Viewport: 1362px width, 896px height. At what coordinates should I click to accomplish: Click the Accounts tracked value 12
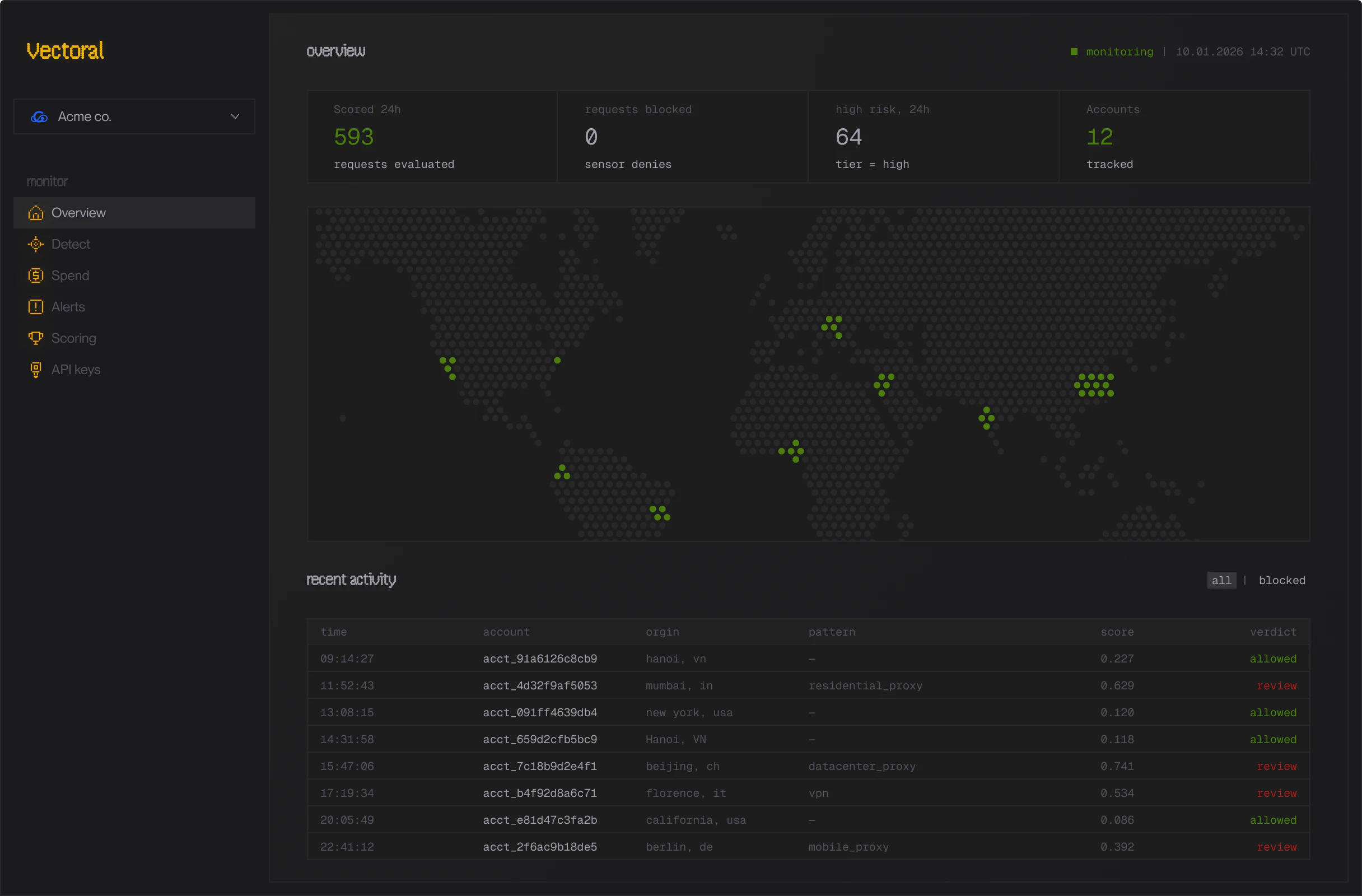pyautogui.click(x=1099, y=137)
